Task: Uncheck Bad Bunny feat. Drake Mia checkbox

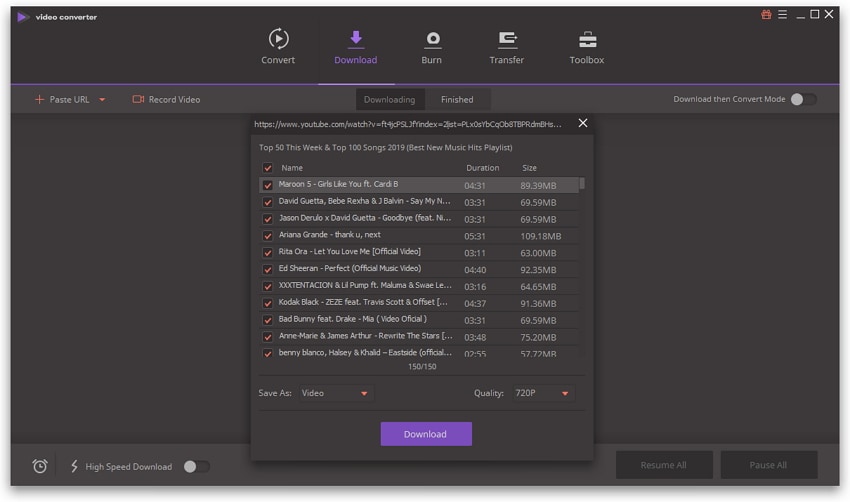Action: (x=267, y=320)
